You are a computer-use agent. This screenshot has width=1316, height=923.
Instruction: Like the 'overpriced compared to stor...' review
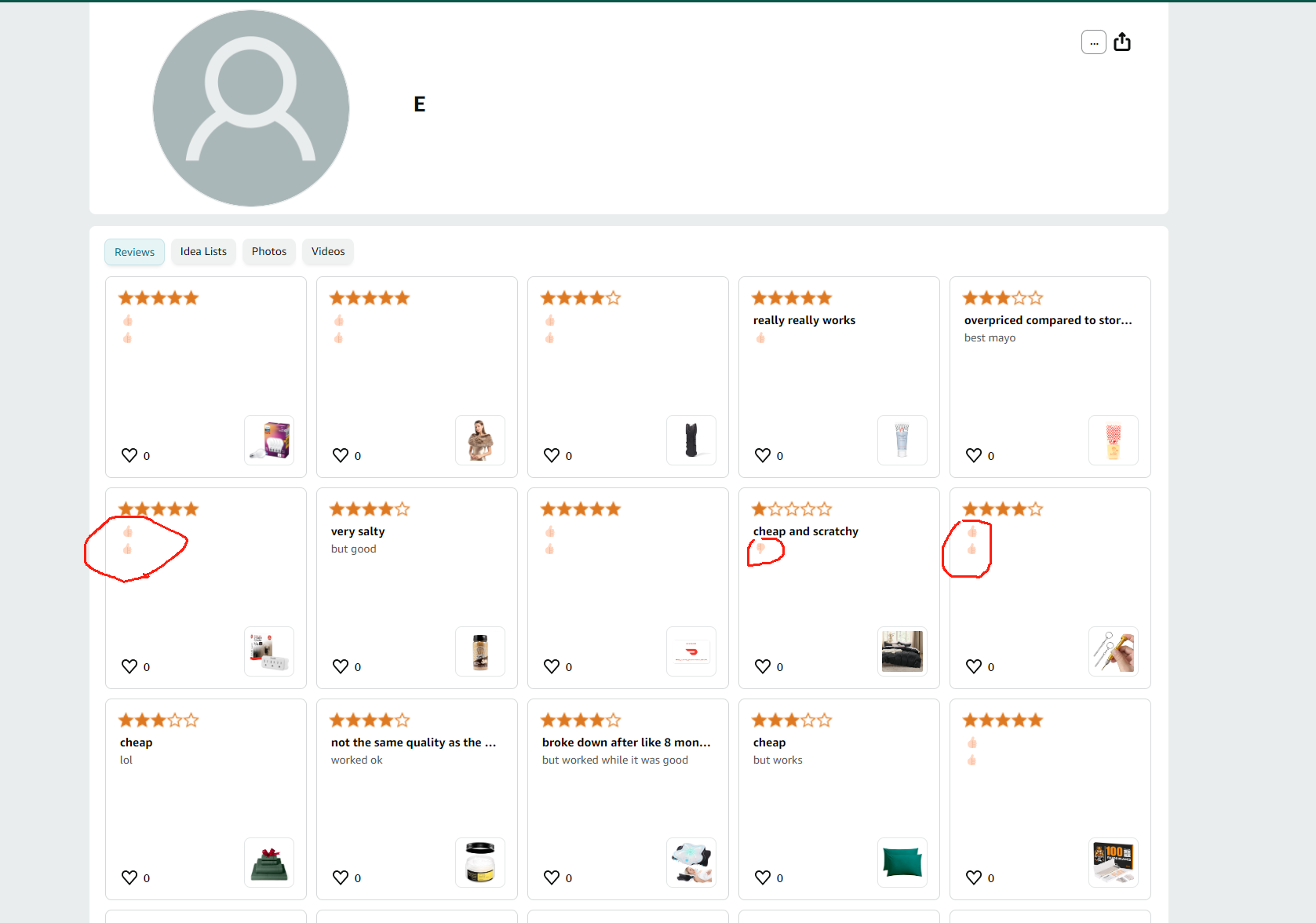click(x=974, y=455)
